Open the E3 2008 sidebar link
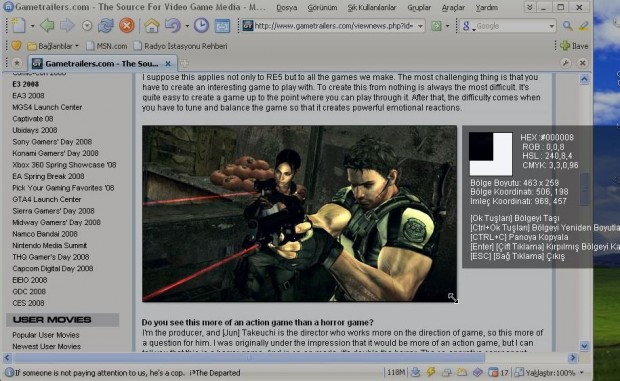The image size is (620, 381). pos(25,84)
